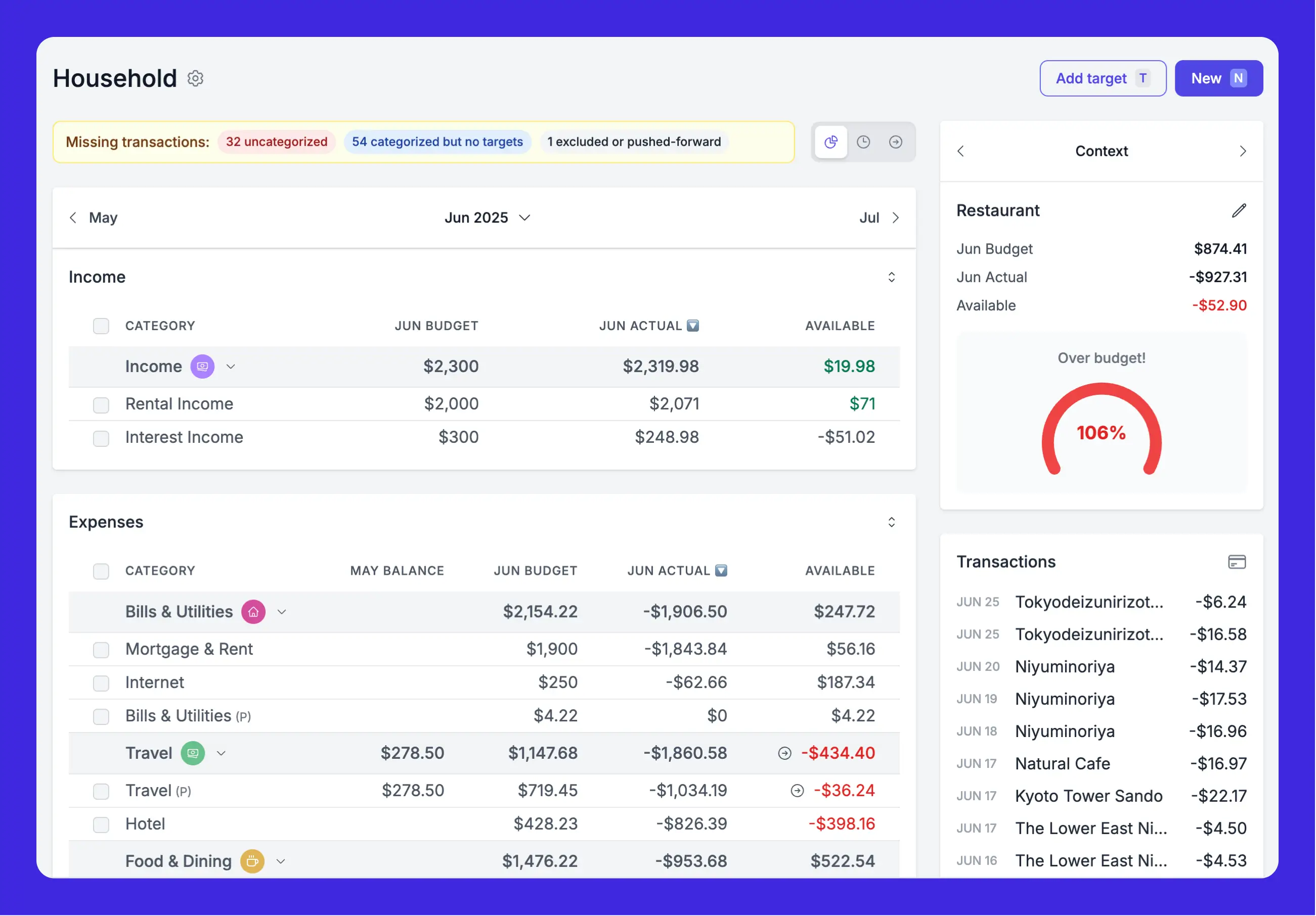This screenshot has width=1316, height=916.
Task: Switch to the clock history view icon
Action: 863,142
